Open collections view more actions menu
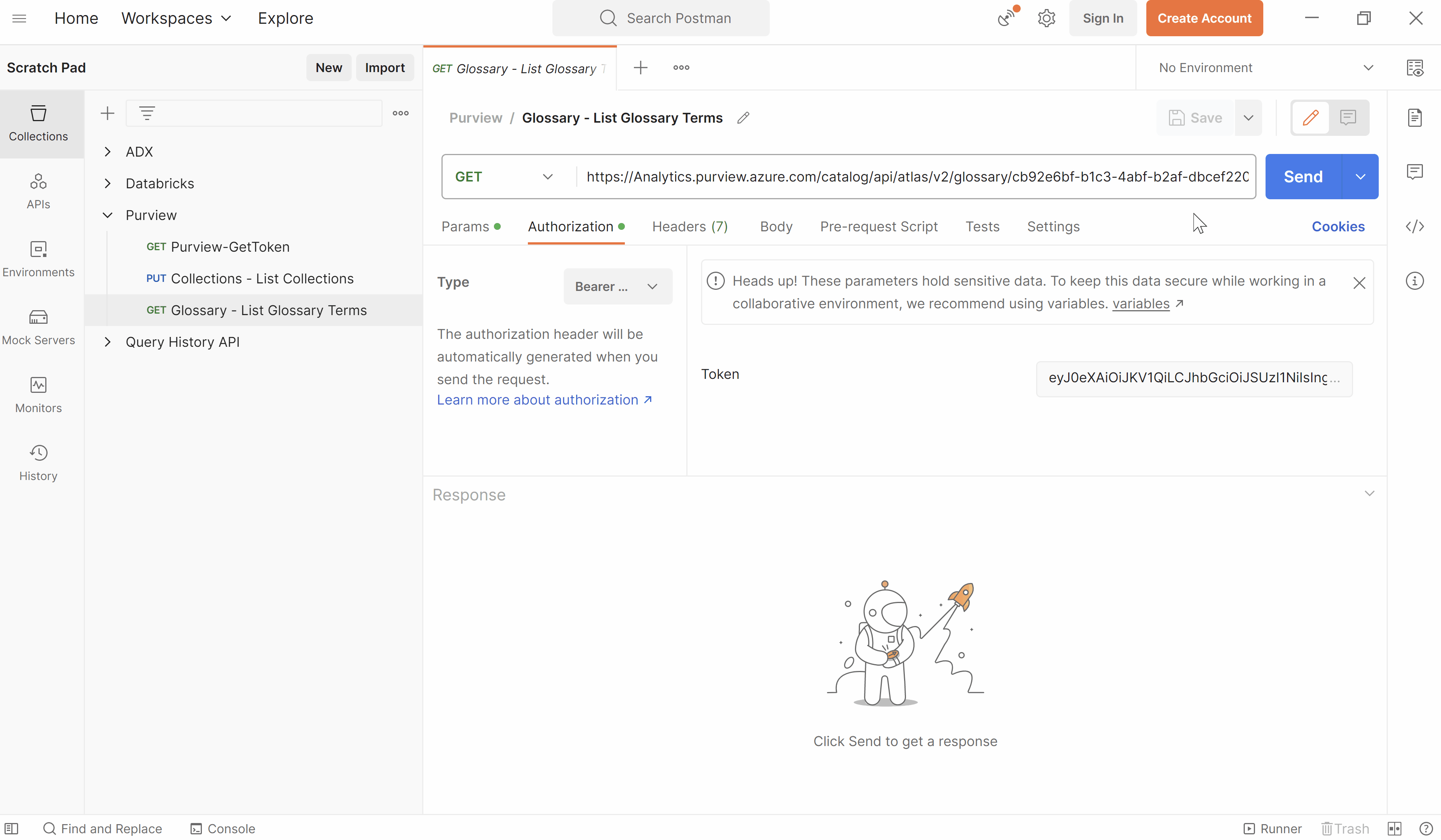 pos(400,113)
